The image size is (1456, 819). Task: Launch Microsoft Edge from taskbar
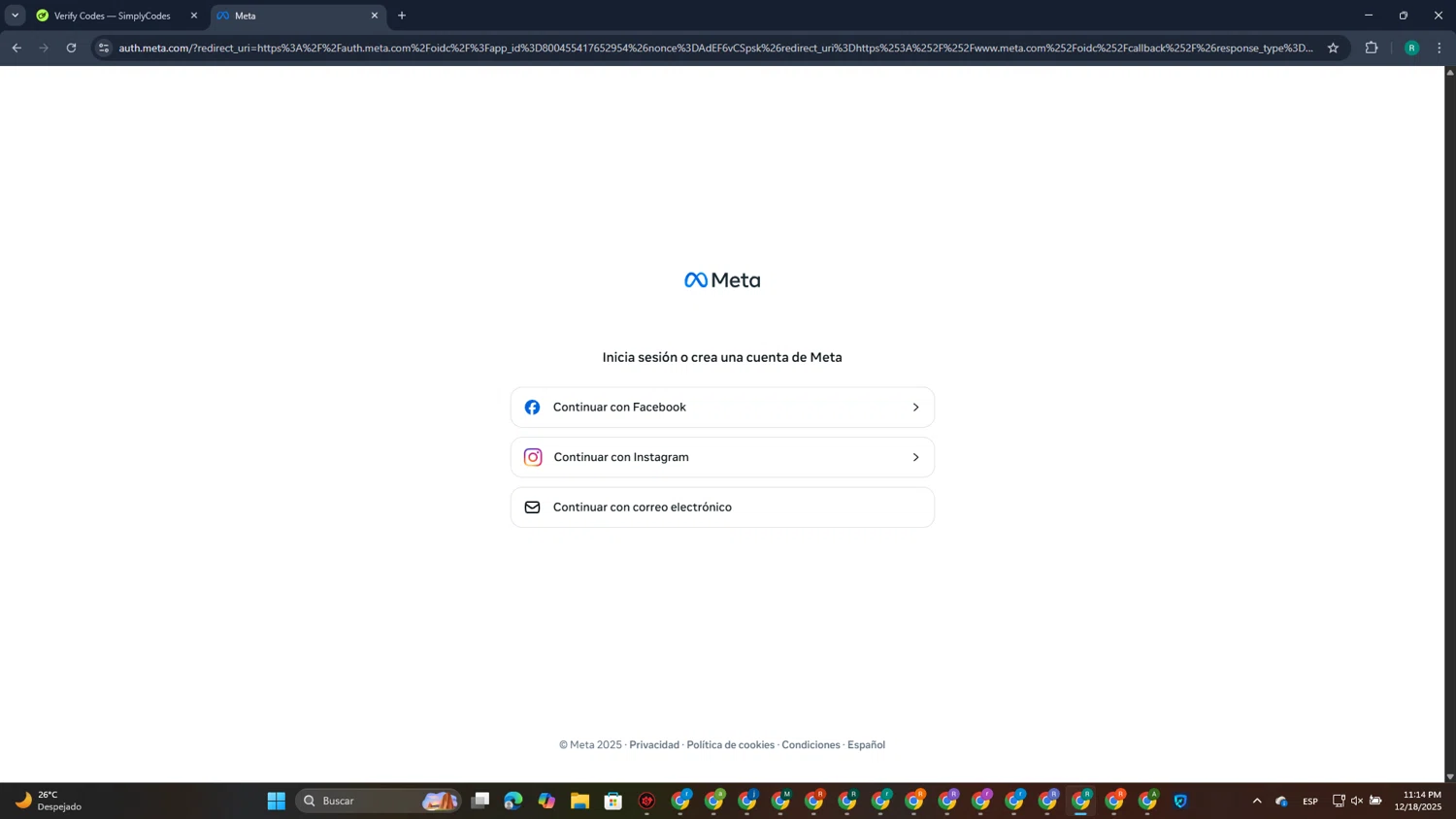[x=513, y=801]
